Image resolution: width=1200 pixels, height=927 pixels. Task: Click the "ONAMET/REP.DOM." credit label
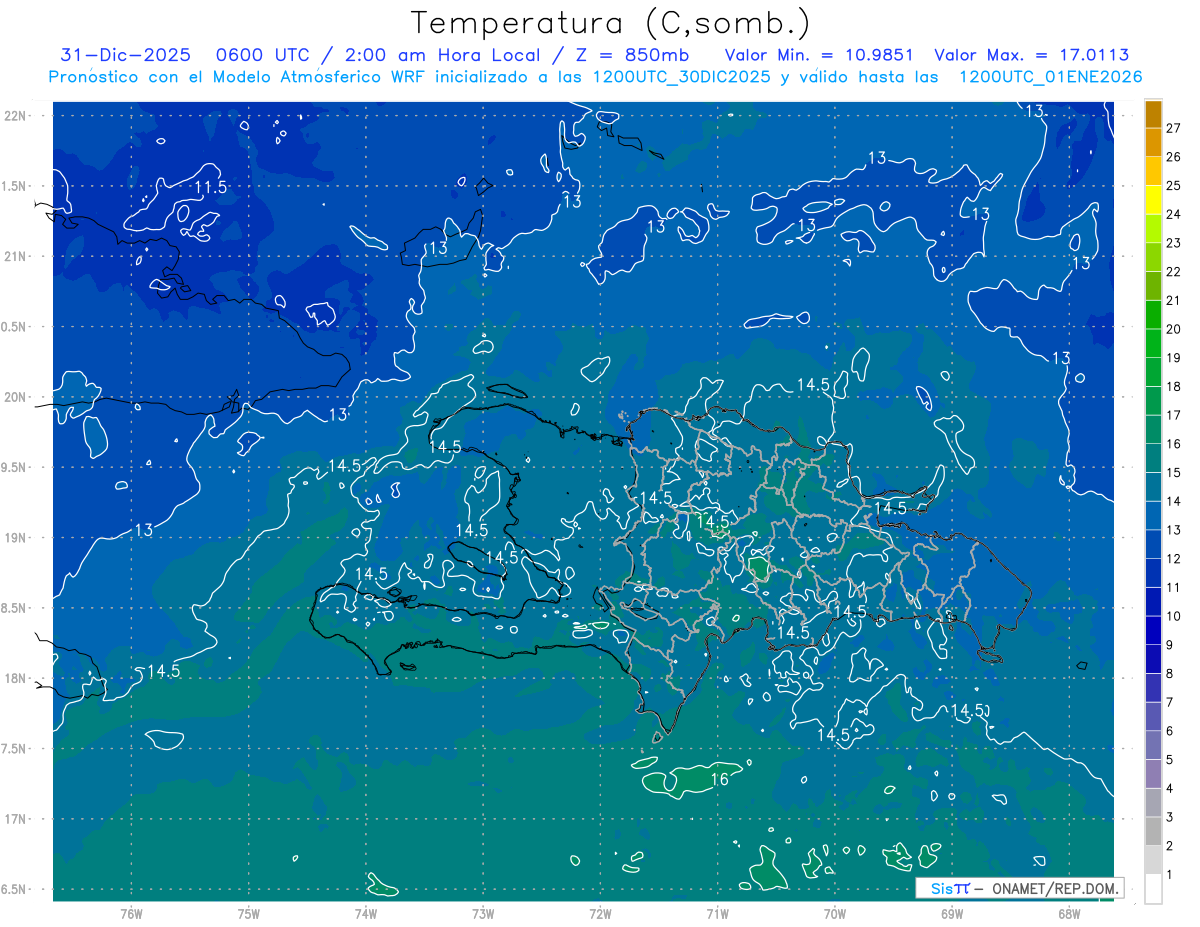pyautogui.click(x=1056, y=888)
